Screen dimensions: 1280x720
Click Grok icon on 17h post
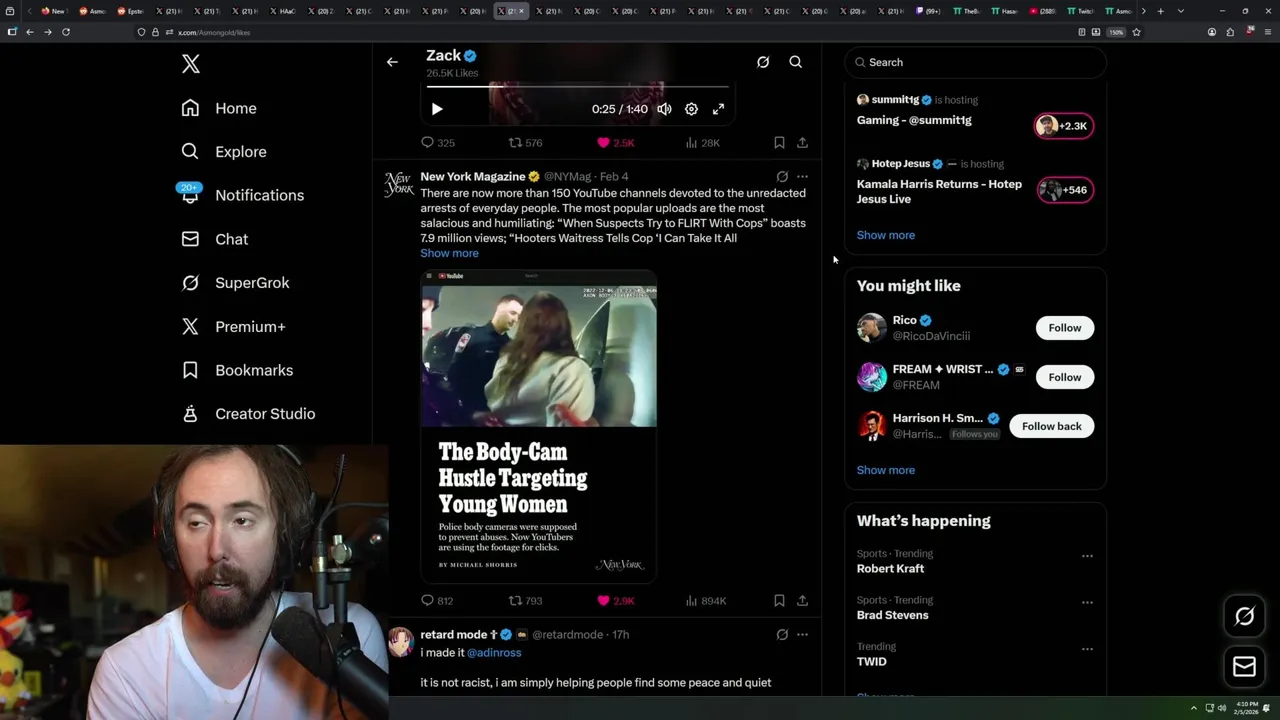[782, 635]
